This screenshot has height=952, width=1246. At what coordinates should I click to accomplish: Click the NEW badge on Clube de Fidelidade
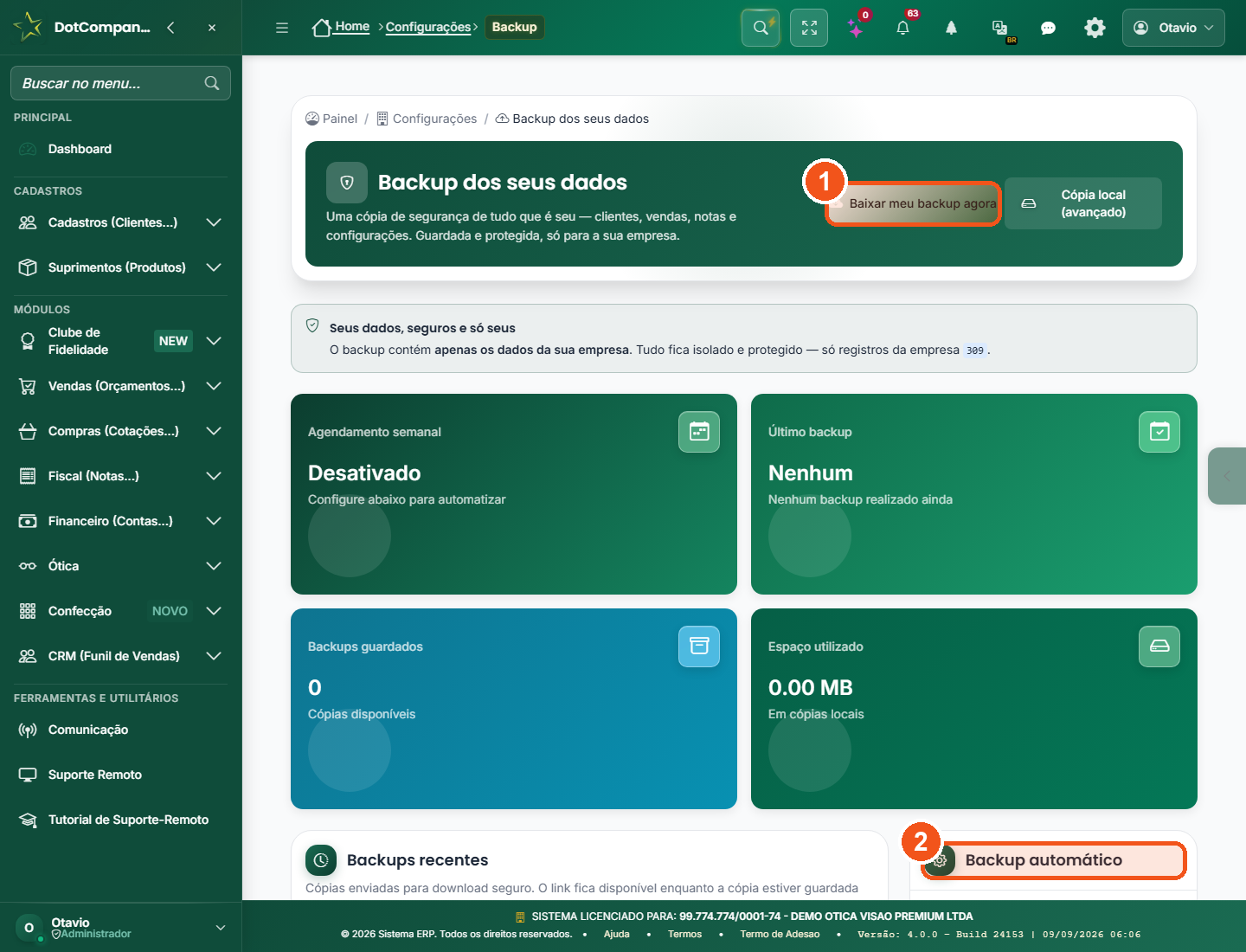[x=173, y=341]
